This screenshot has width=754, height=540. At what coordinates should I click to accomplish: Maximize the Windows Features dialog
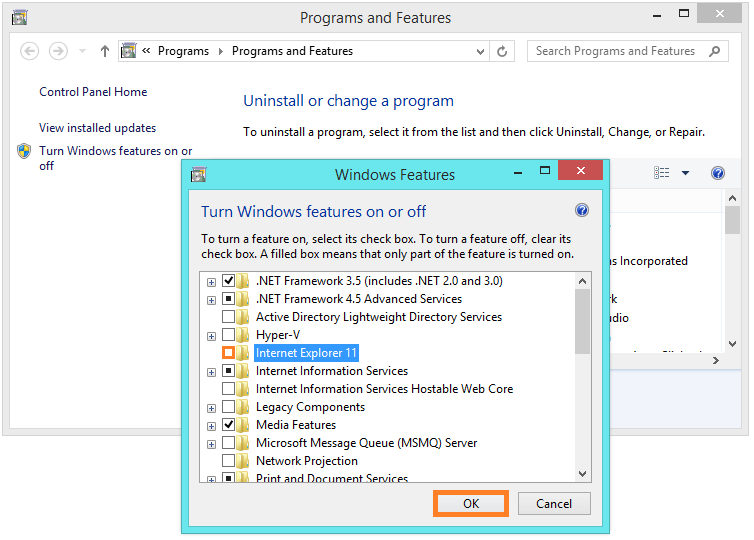point(545,170)
